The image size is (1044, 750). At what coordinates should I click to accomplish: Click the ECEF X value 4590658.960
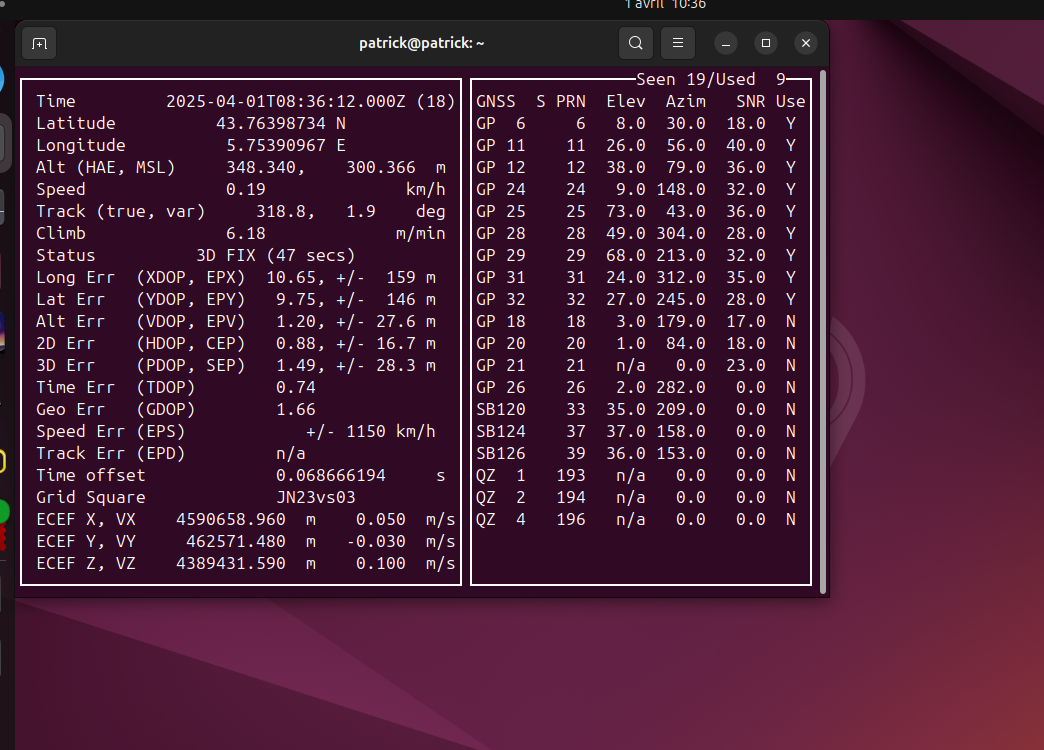[231, 519]
